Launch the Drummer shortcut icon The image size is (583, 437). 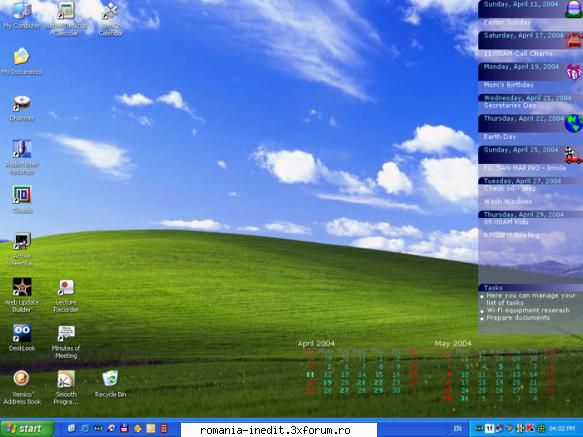point(22,108)
